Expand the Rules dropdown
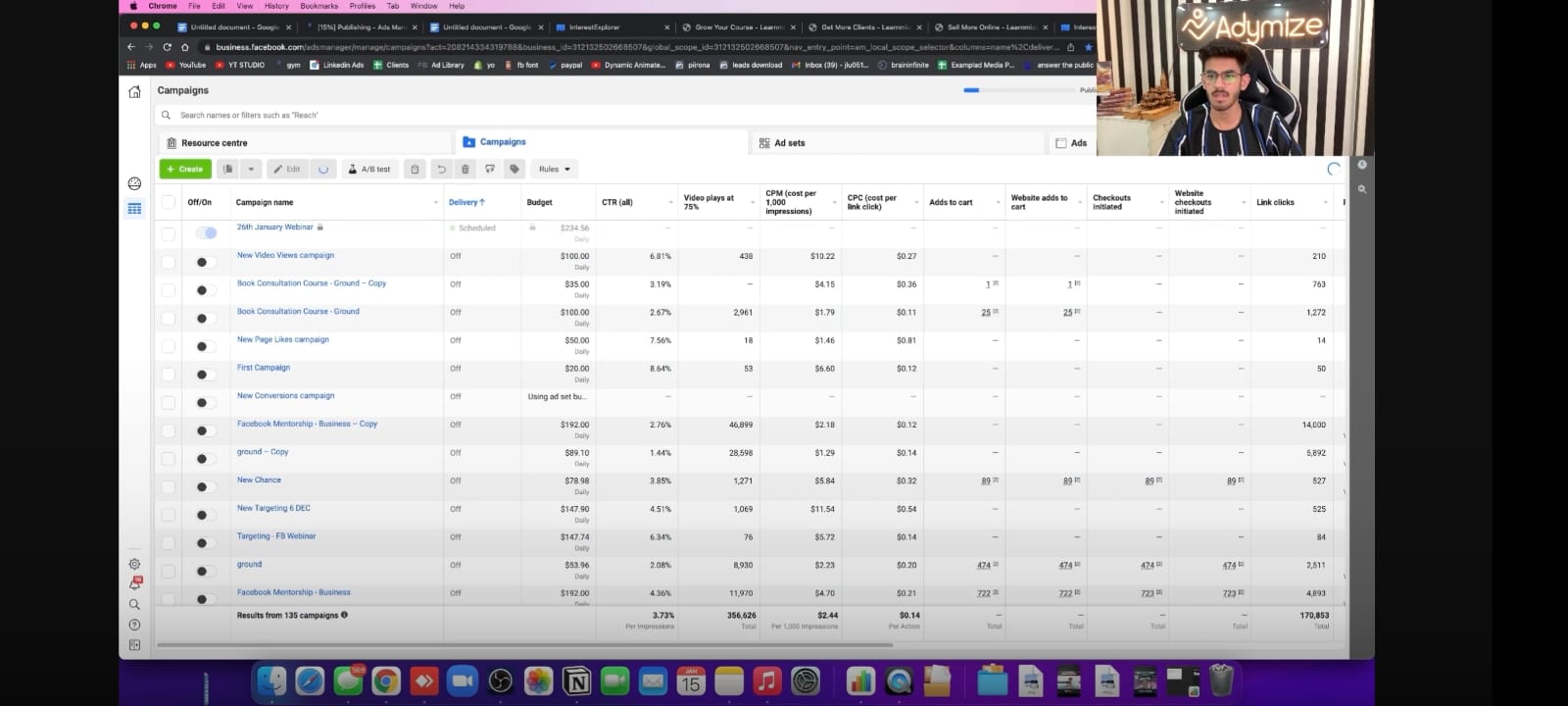Viewport: 1568px width, 706px height. [x=554, y=169]
